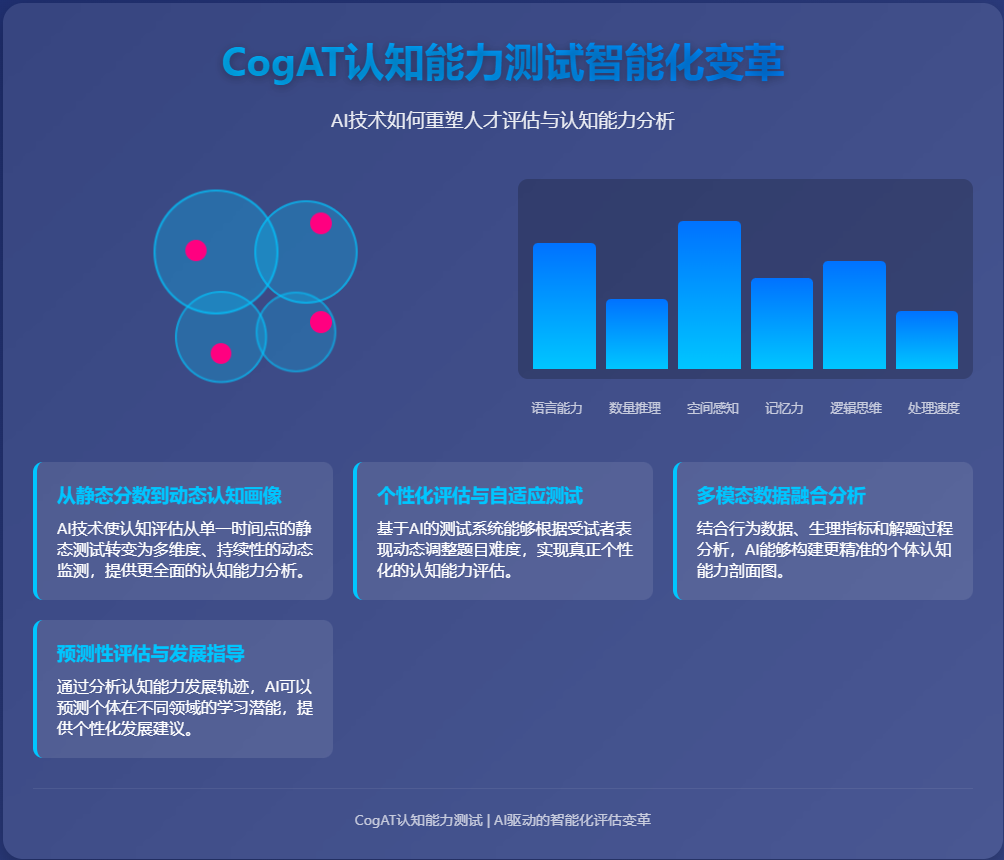Screen dimensions: 1004x860
Task: Click the shortest 处理速度 bar
Action: (927, 340)
